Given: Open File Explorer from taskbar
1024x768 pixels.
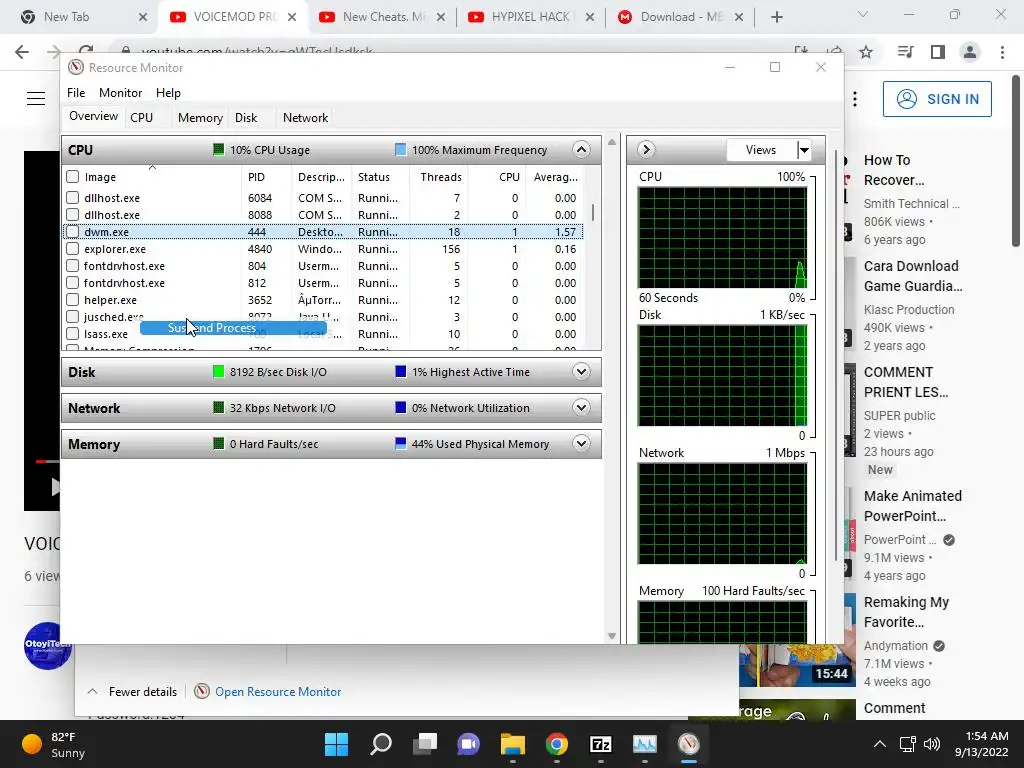Looking at the screenshot, I should point(513,744).
